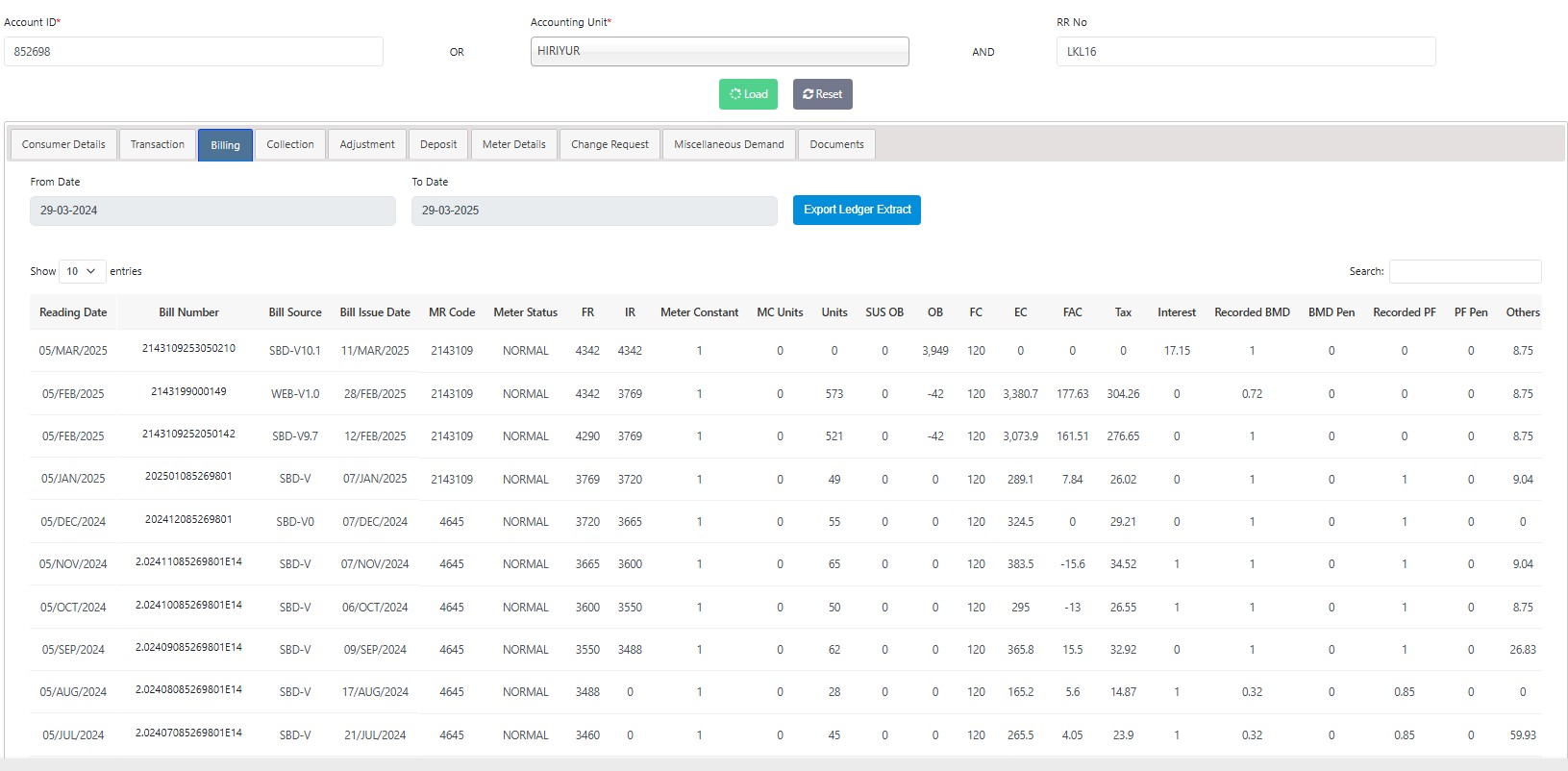This screenshot has height=771, width=1568.
Task: Go to the Meter Details tab
Action: (x=514, y=144)
